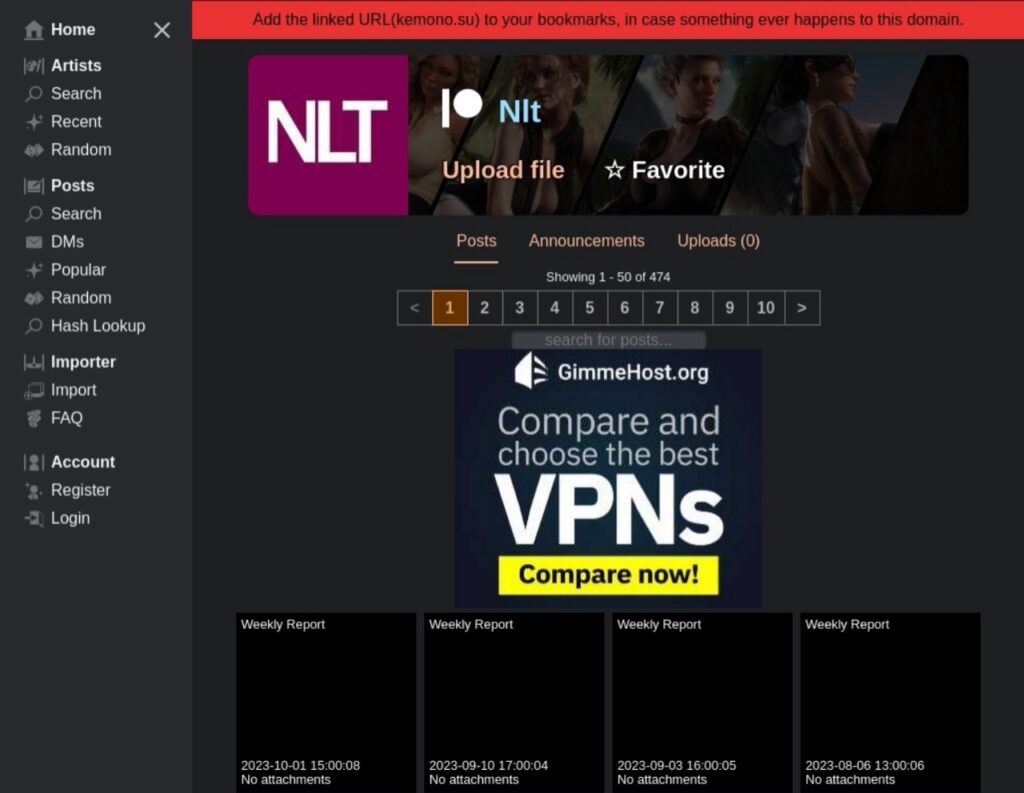This screenshot has height=793, width=1024.
Task: Go to previous page with < arrow
Action: click(x=415, y=308)
